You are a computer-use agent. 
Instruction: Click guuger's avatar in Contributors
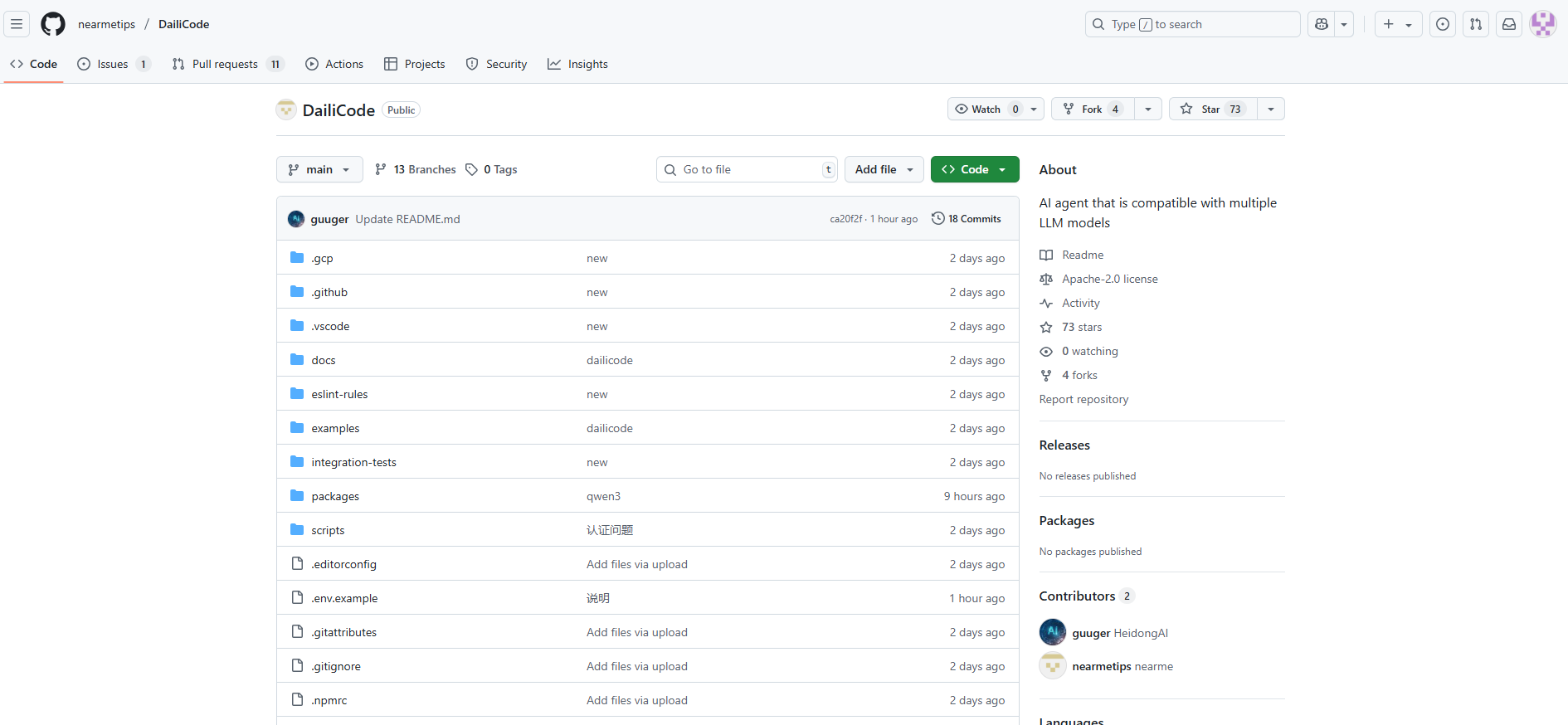click(x=1053, y=632)
